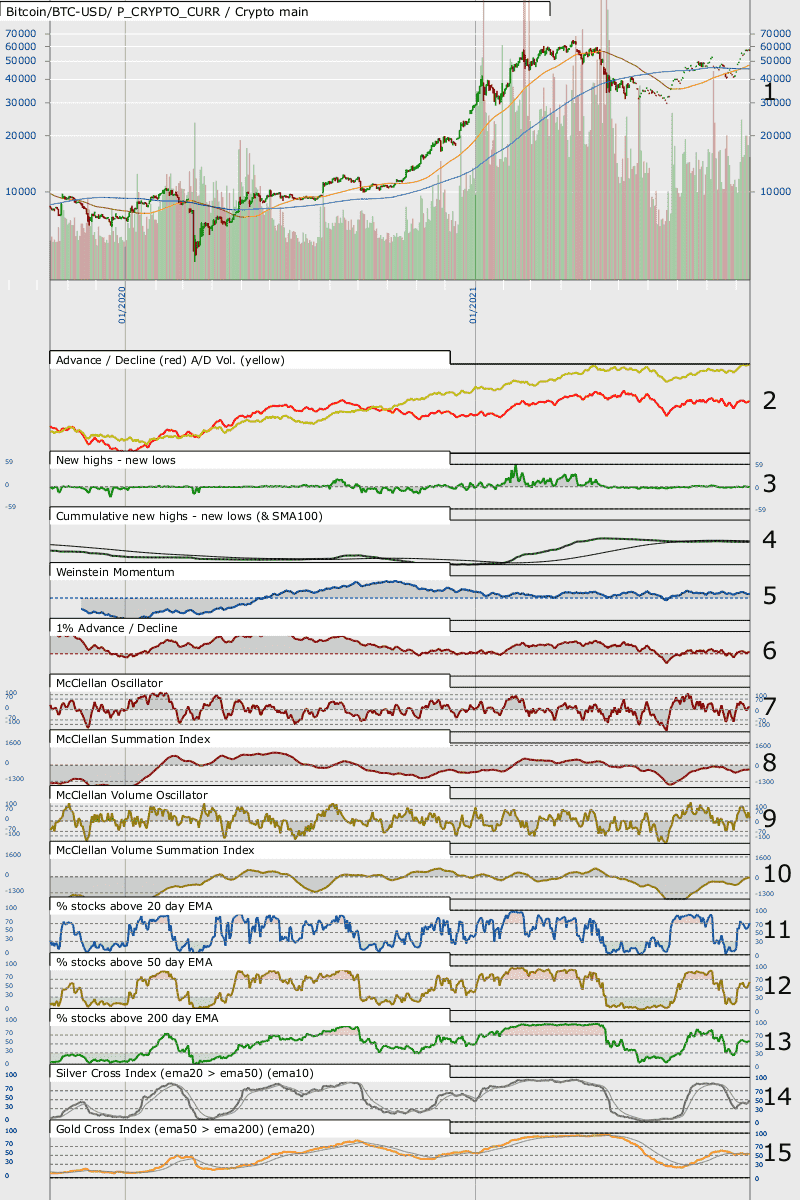800x1200 pixels.
Task: Click the '% stocks above 200 day EMA' label
Action: pyautogui.click(x=137, y=1018)
